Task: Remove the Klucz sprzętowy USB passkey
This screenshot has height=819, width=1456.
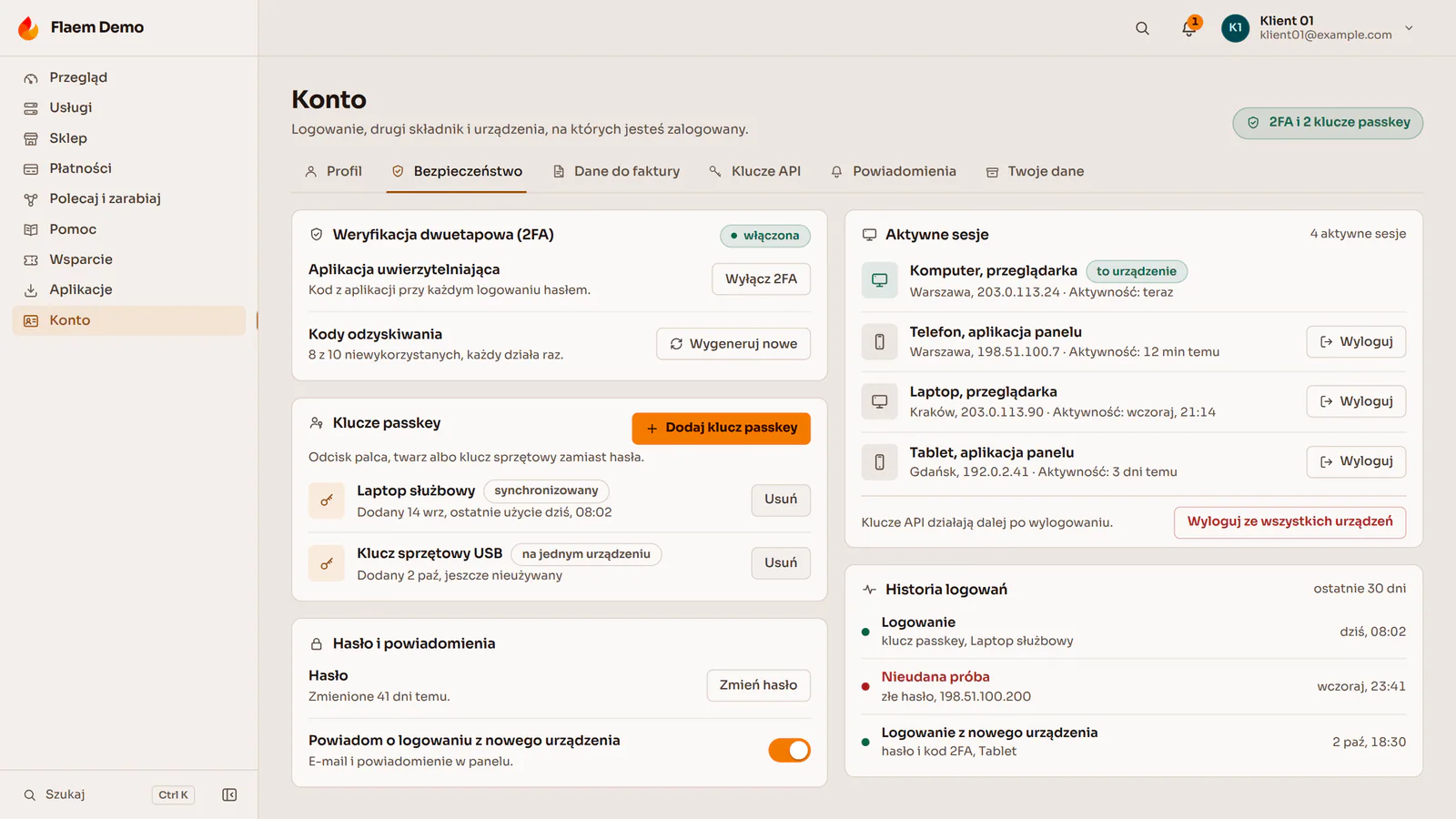Action: (x=781, y=563)
